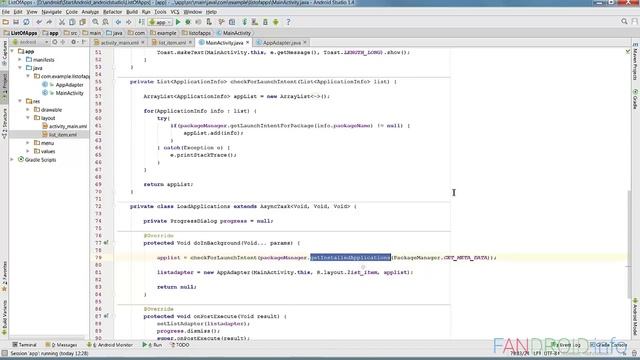The height and width of the screenshot is (360, 640).
Task: Open the Refactor menu
Action: pos(112,12)
